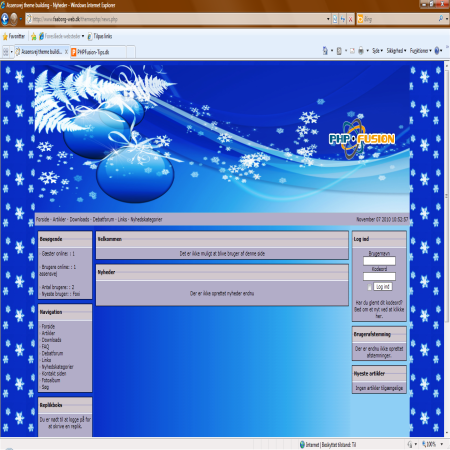Open the Favoritter favorites button
This screenshot has width=450, height=450.
pos(14,36)
